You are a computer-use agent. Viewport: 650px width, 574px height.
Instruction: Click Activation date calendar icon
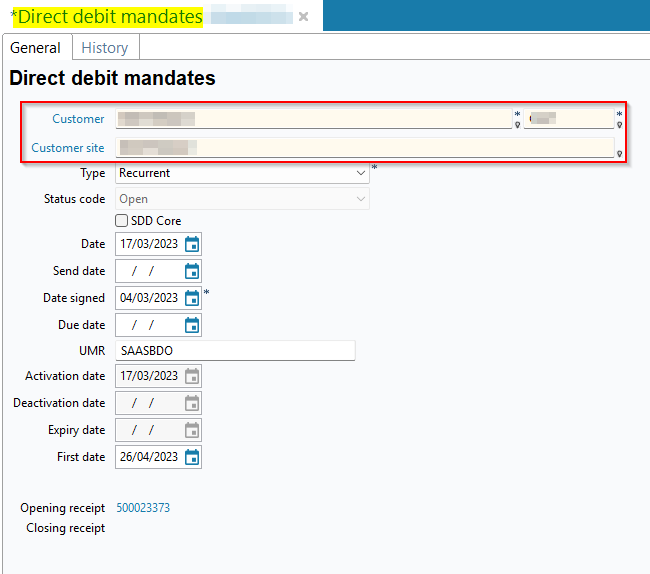[192, 376]
